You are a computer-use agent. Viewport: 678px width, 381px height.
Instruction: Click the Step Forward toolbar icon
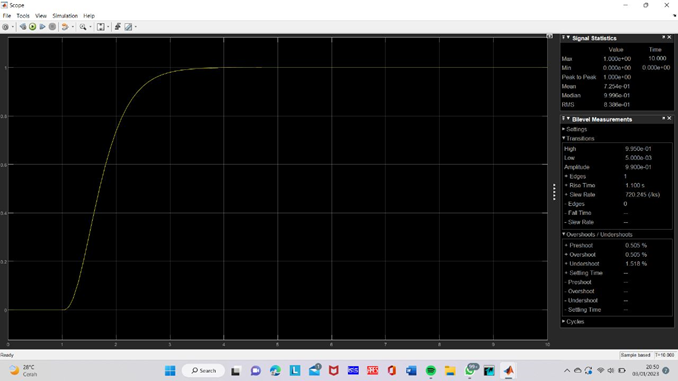click(42, 27)
